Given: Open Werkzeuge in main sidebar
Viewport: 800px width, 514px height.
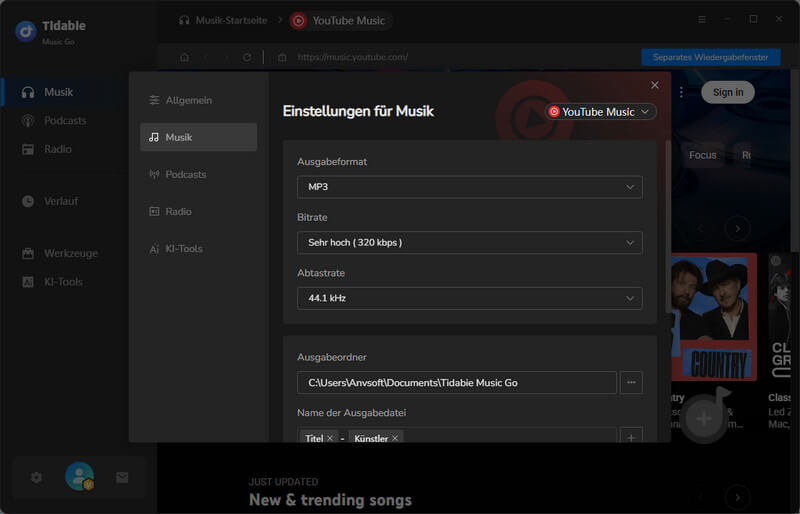Looking at the screenshot, I should click(x=60, y=253).
